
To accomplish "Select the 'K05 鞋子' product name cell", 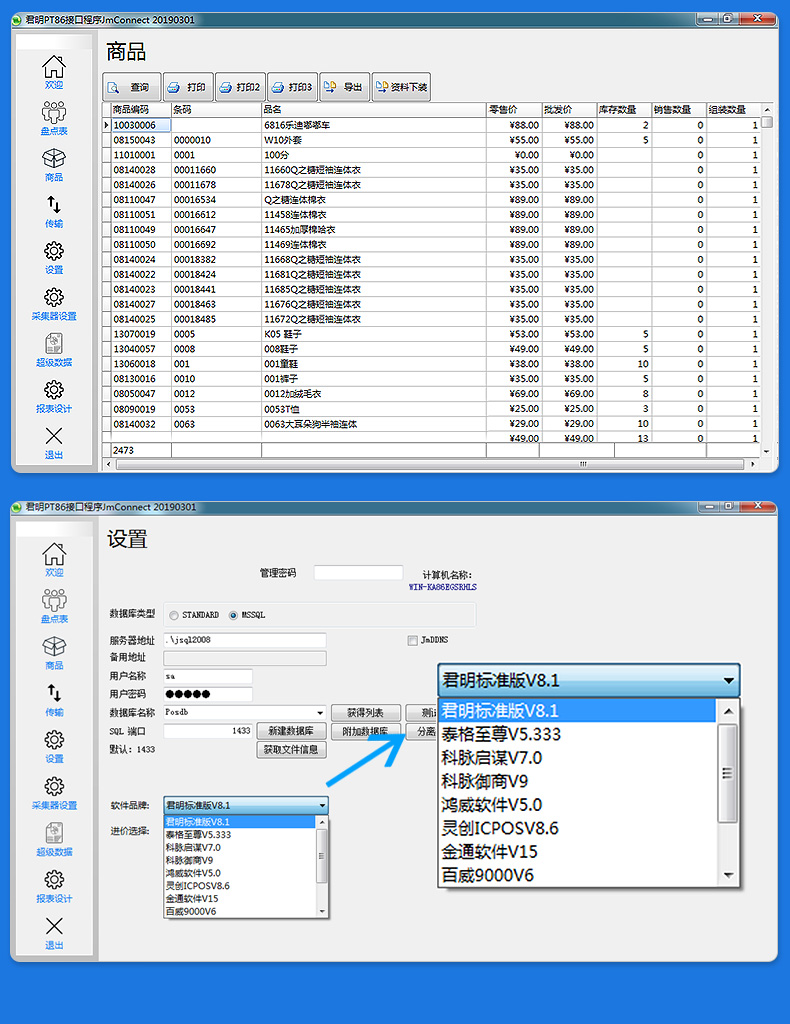I will click(x=374, y=334).
